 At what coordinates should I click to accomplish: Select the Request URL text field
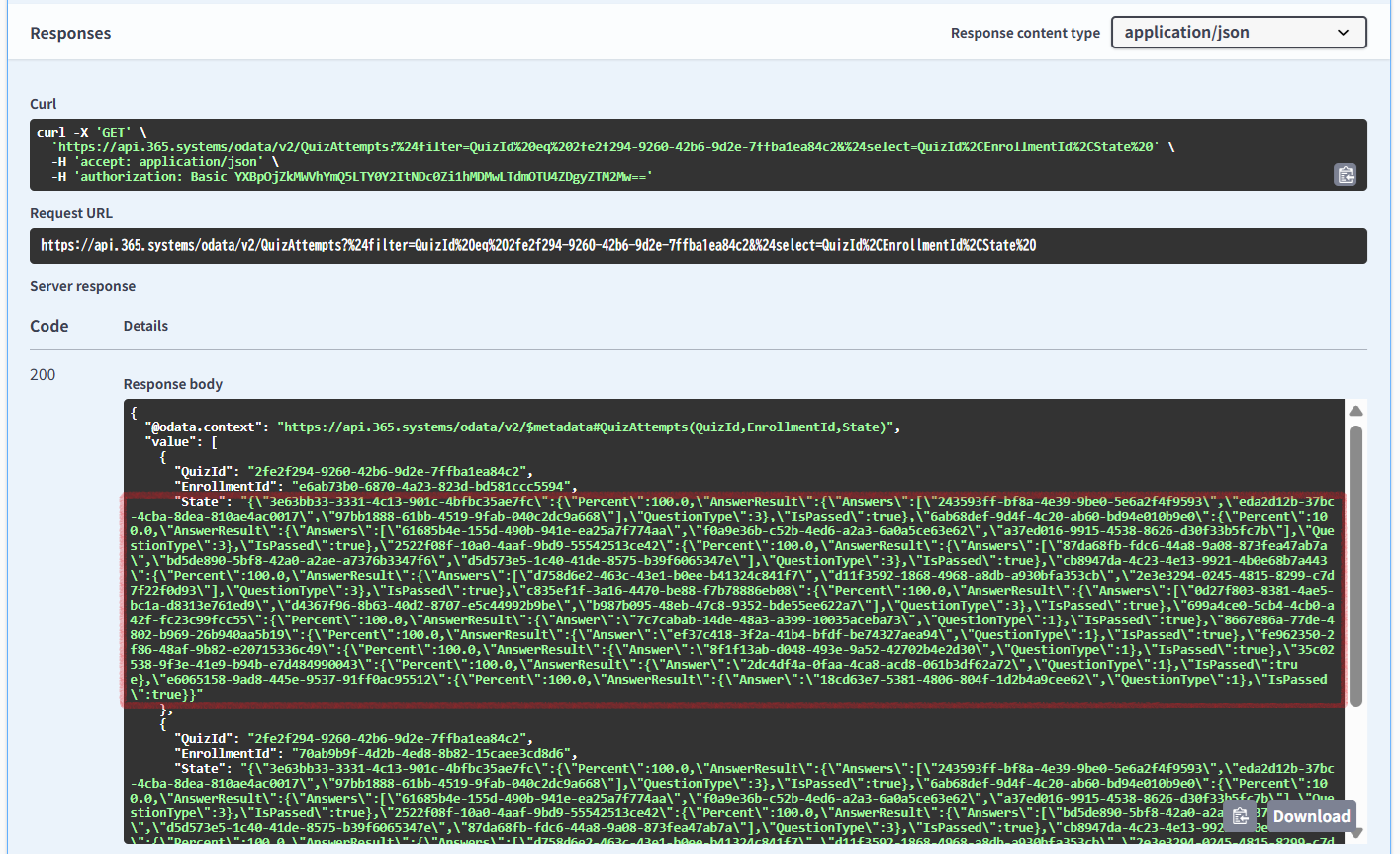pos(699,245)
